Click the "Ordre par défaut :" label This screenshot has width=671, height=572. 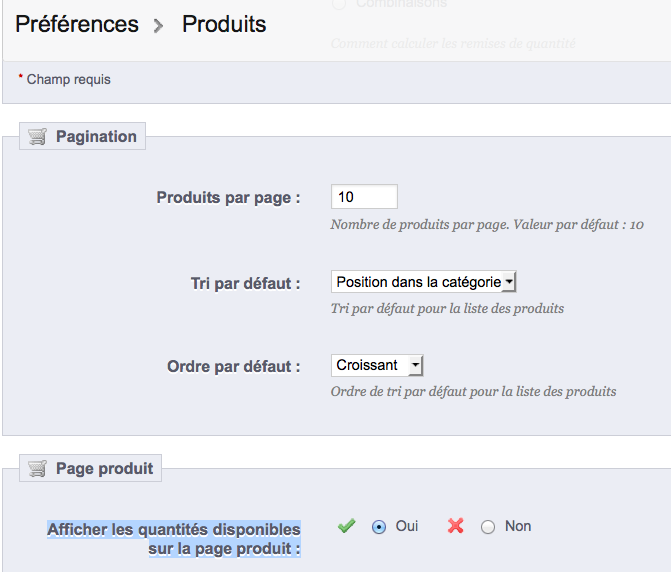tap(233, 367)
